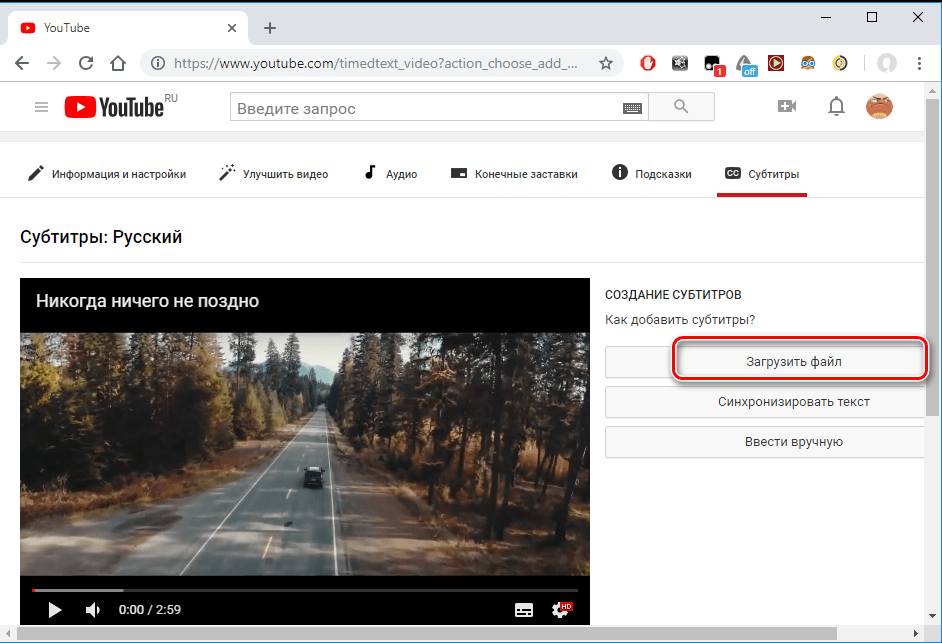Screen dimensions: 942x643
Task: Play the video
Action: coord(55,609)
